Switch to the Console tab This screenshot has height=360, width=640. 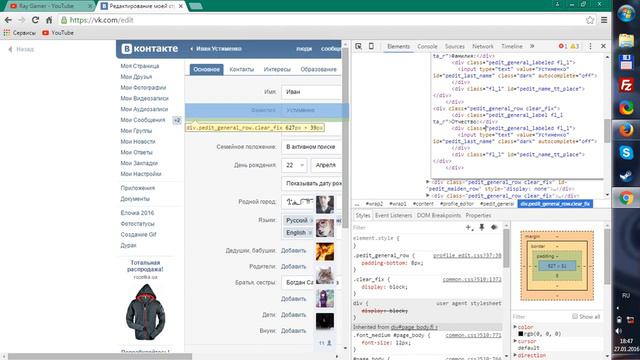(x=427, y=47)
